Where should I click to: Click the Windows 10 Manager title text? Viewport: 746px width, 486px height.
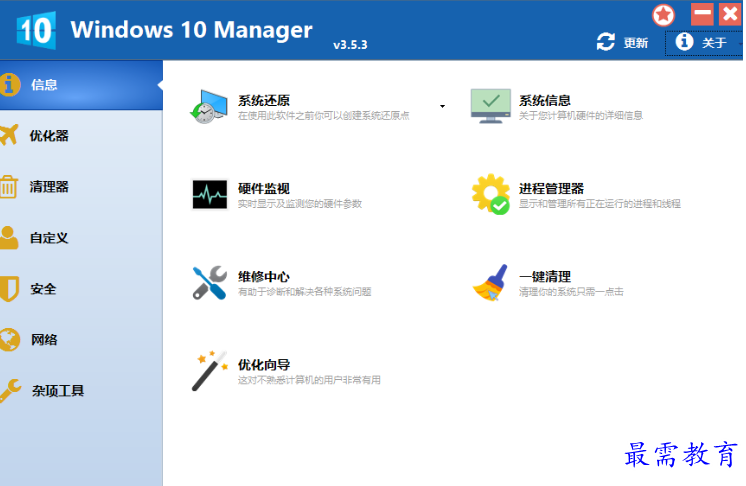click(191, 29)
